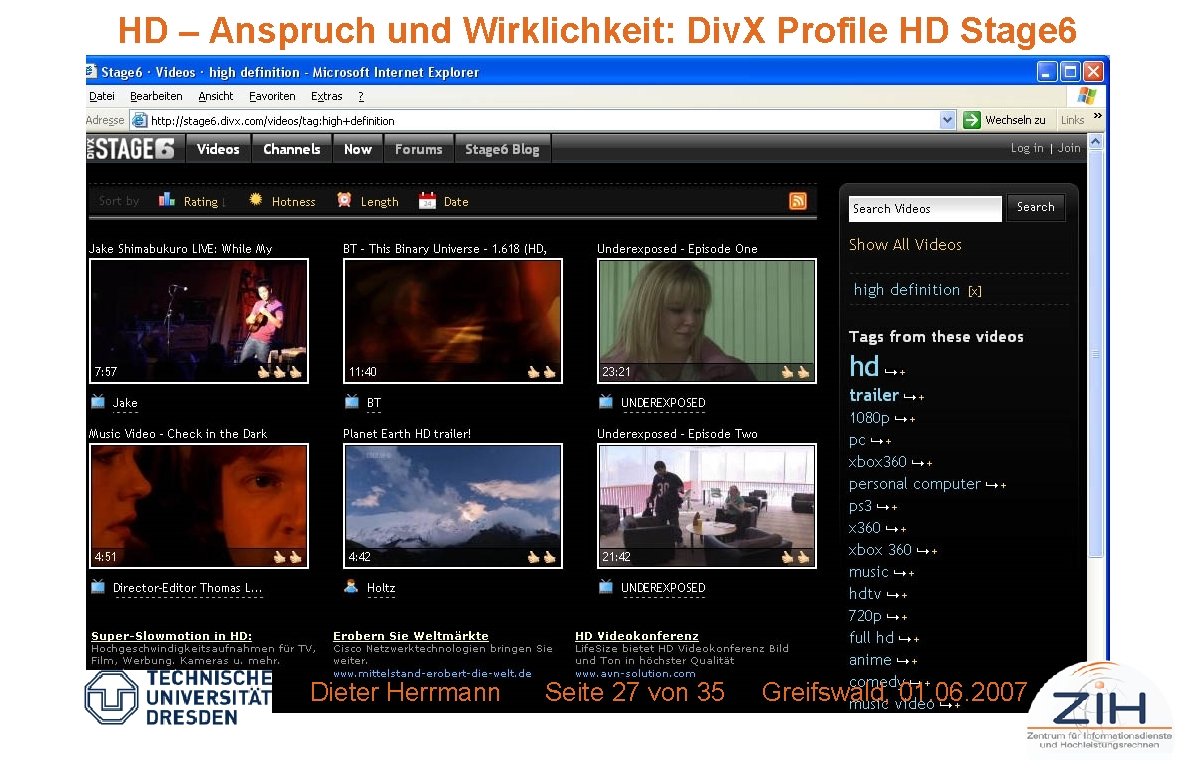
Task: Click the page icon in the address bar
Action: pyautogui.click(x=139, y=120)
